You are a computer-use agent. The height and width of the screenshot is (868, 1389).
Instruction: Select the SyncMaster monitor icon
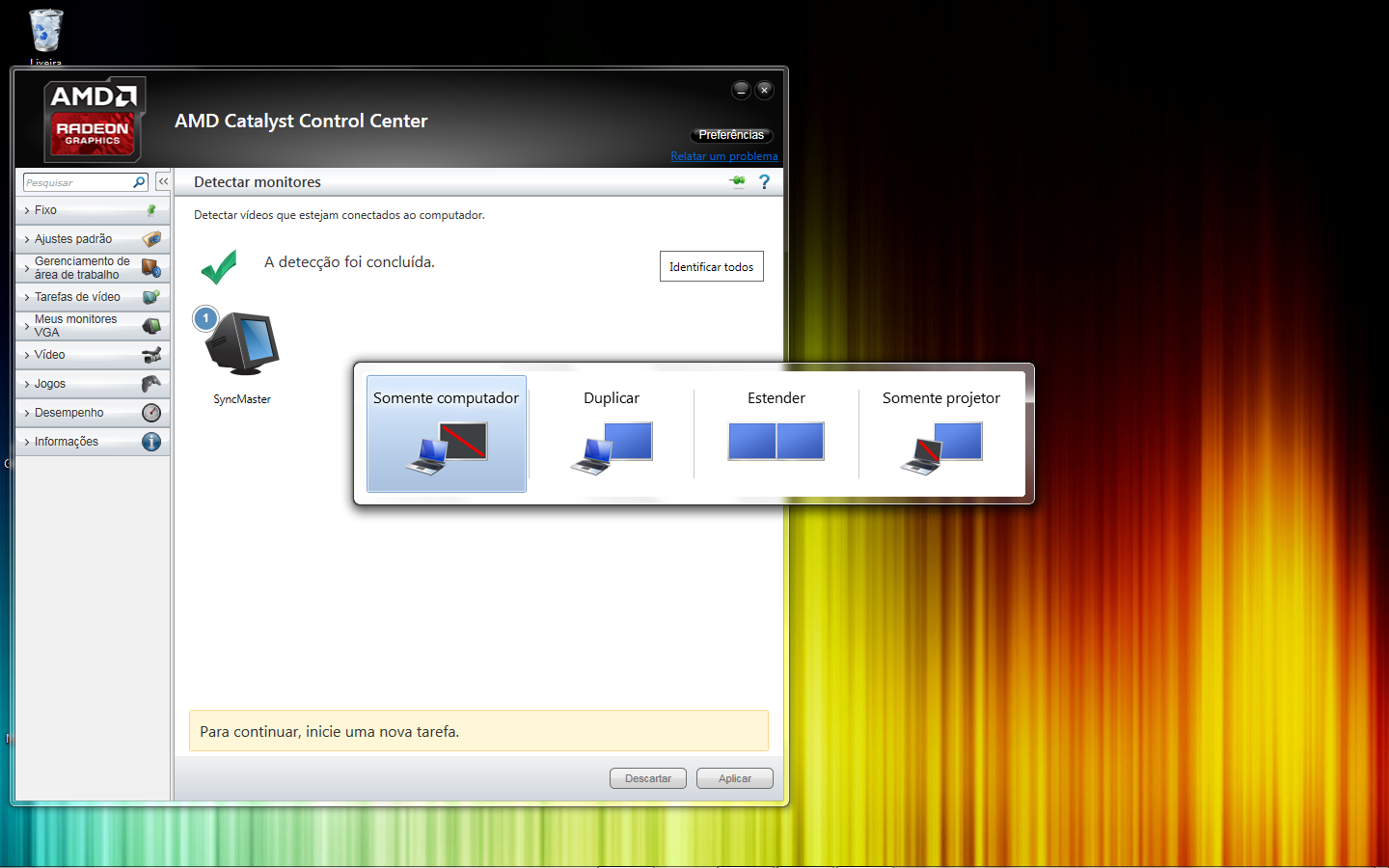(241, 343)
